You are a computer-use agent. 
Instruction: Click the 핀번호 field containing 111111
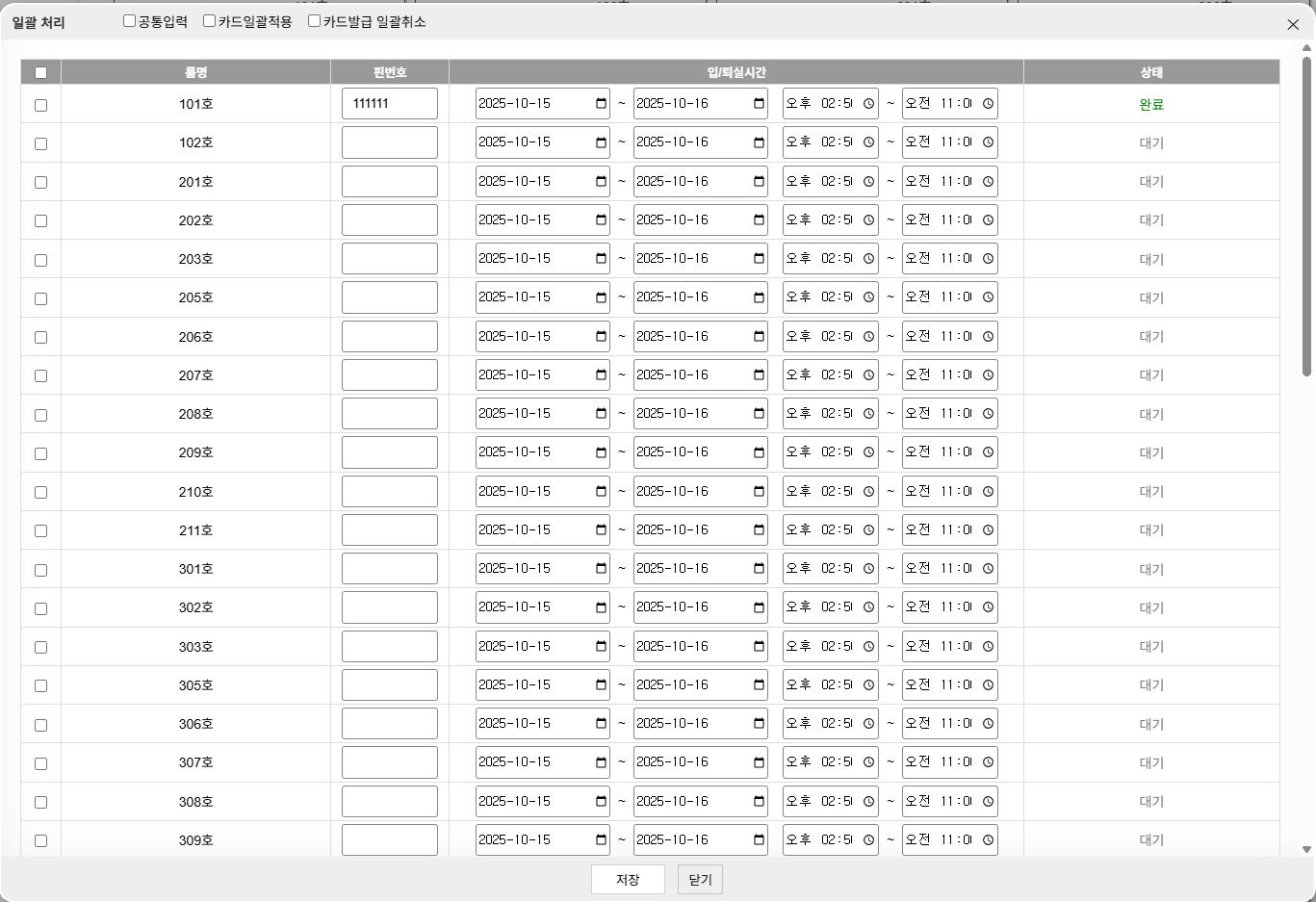[390, 104]
